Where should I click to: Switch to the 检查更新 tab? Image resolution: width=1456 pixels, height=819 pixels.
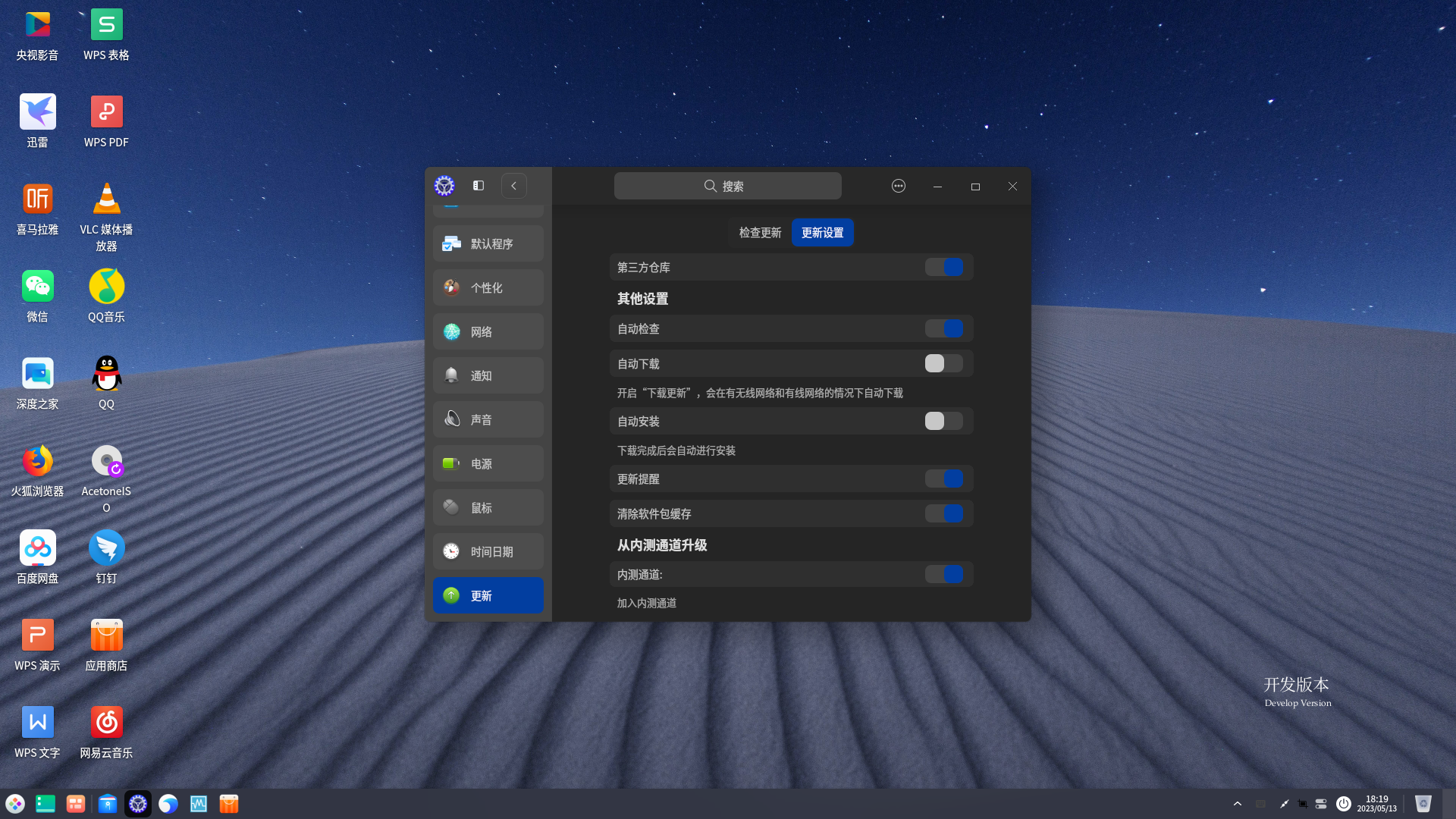[759, 233]
